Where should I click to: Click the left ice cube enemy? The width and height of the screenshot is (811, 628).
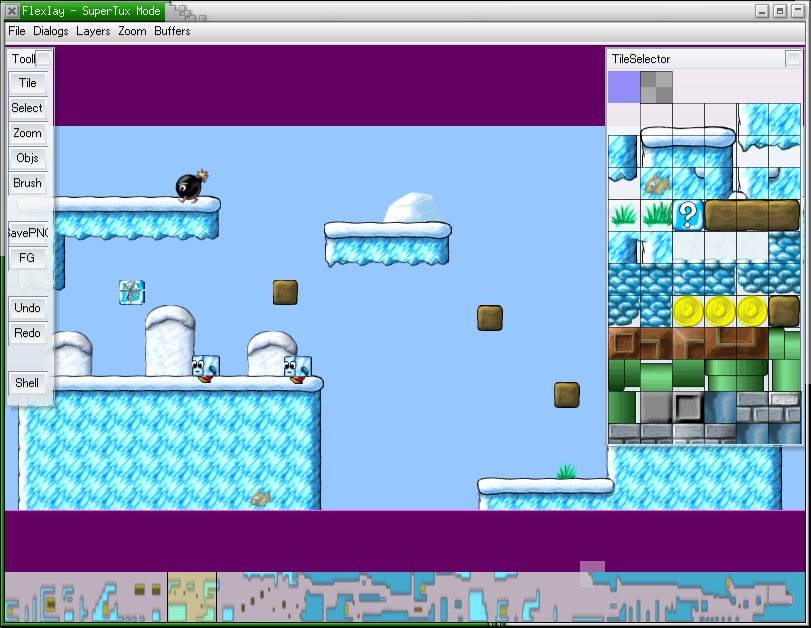(206, 368)
